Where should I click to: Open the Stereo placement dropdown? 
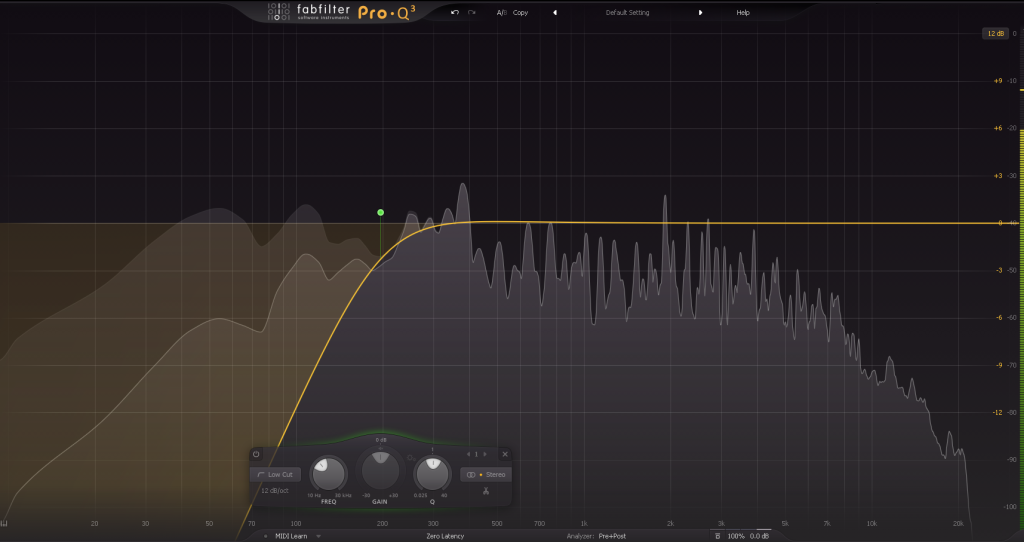point(484,474)
